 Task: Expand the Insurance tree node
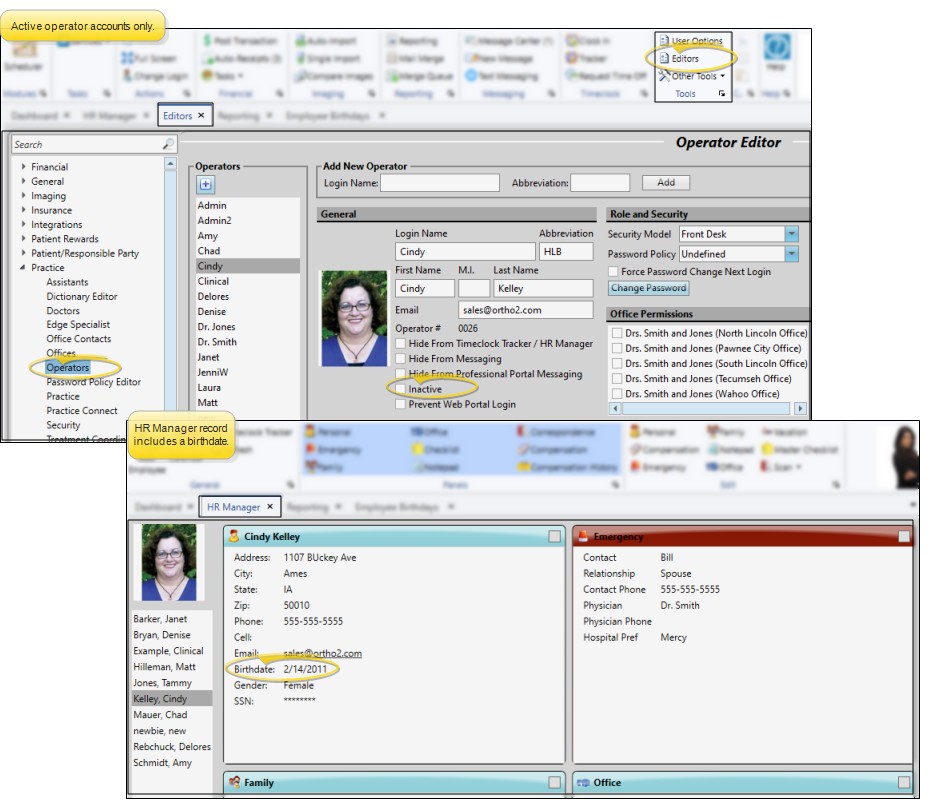coord(24,211)
